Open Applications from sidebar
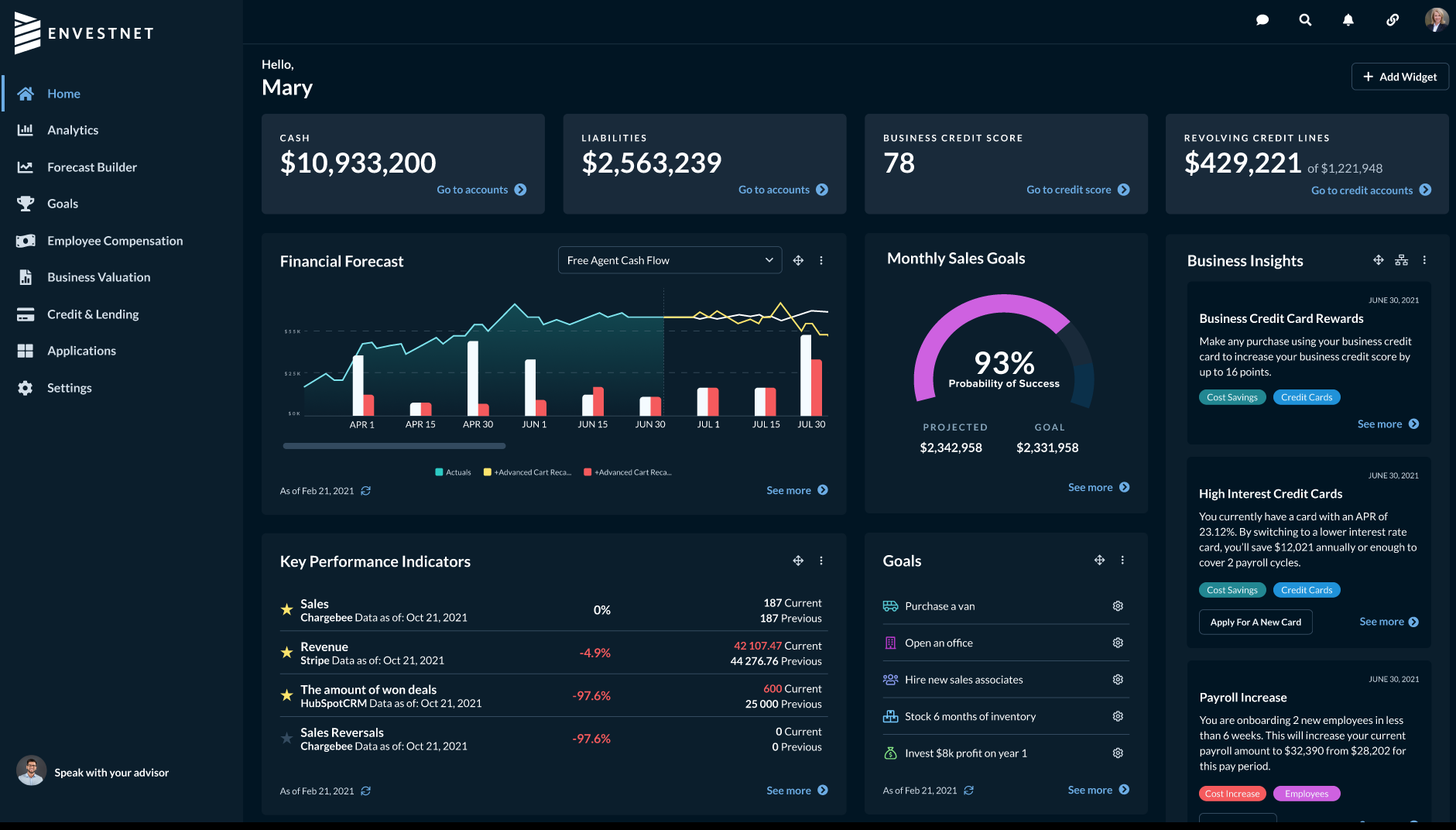Image resolution: width=1456 pixels, height=830 pixels. 81,351
